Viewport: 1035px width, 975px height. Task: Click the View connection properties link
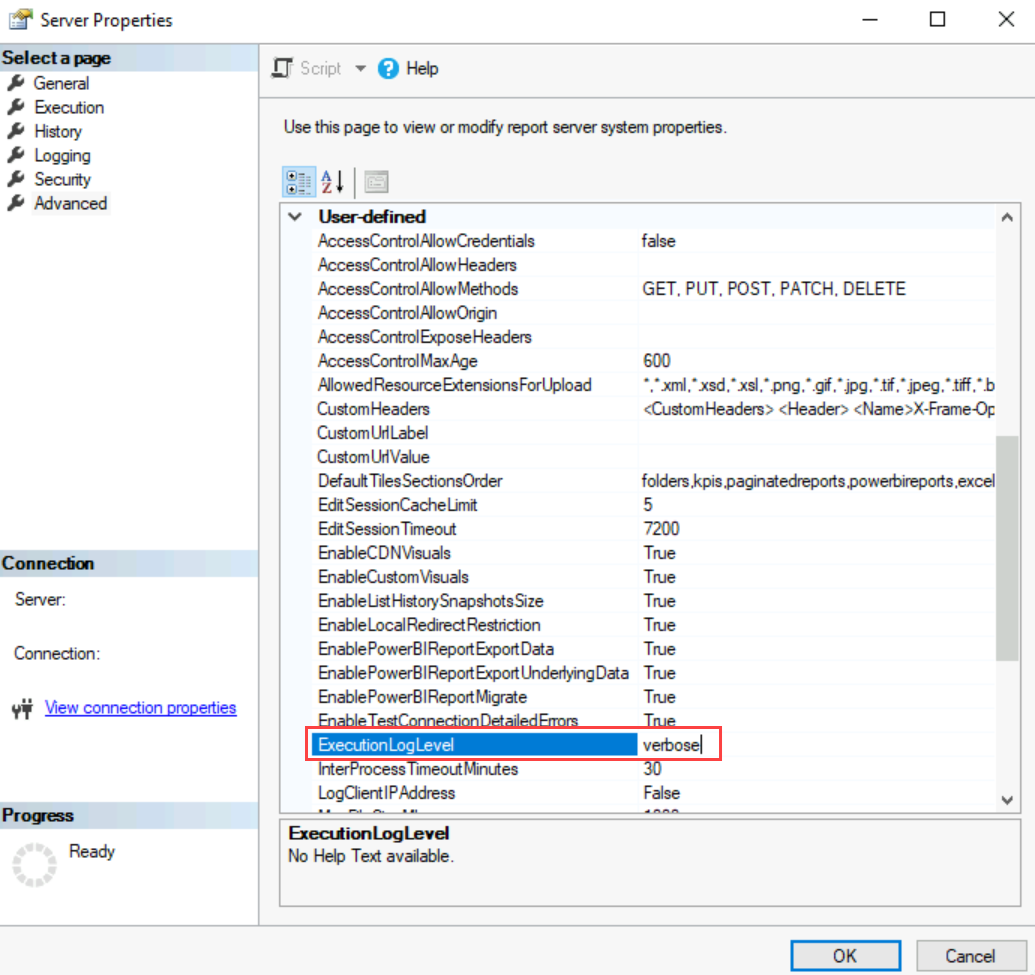140,707
